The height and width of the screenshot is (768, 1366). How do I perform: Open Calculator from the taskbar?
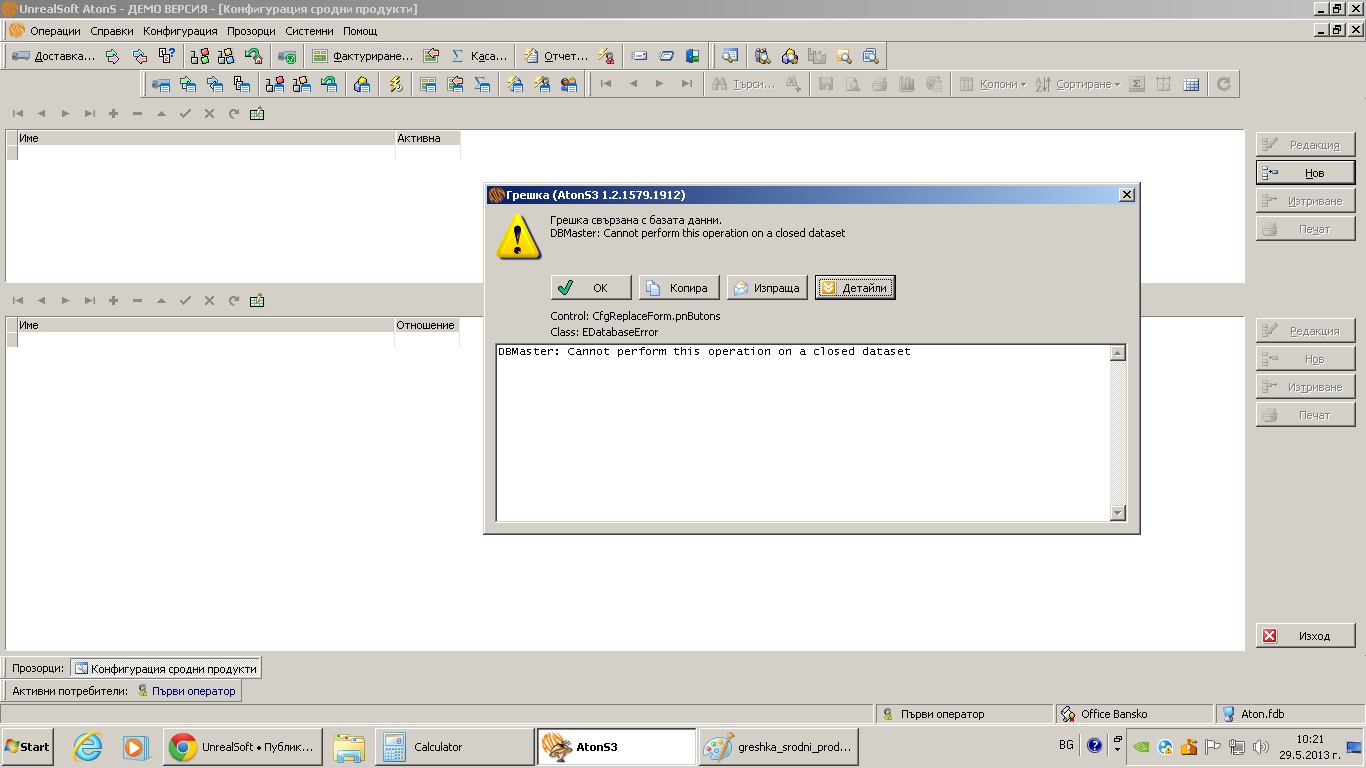pos(454,747)
